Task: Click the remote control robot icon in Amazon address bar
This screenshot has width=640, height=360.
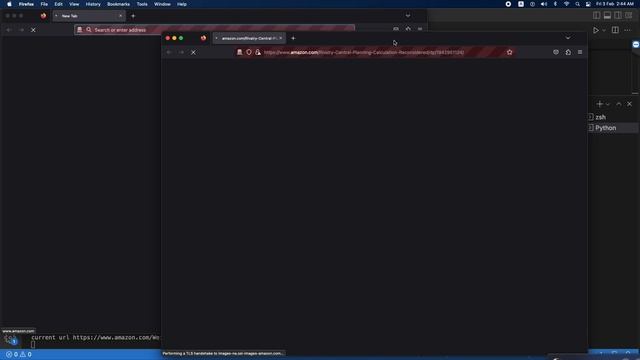Action: (240, 52)
